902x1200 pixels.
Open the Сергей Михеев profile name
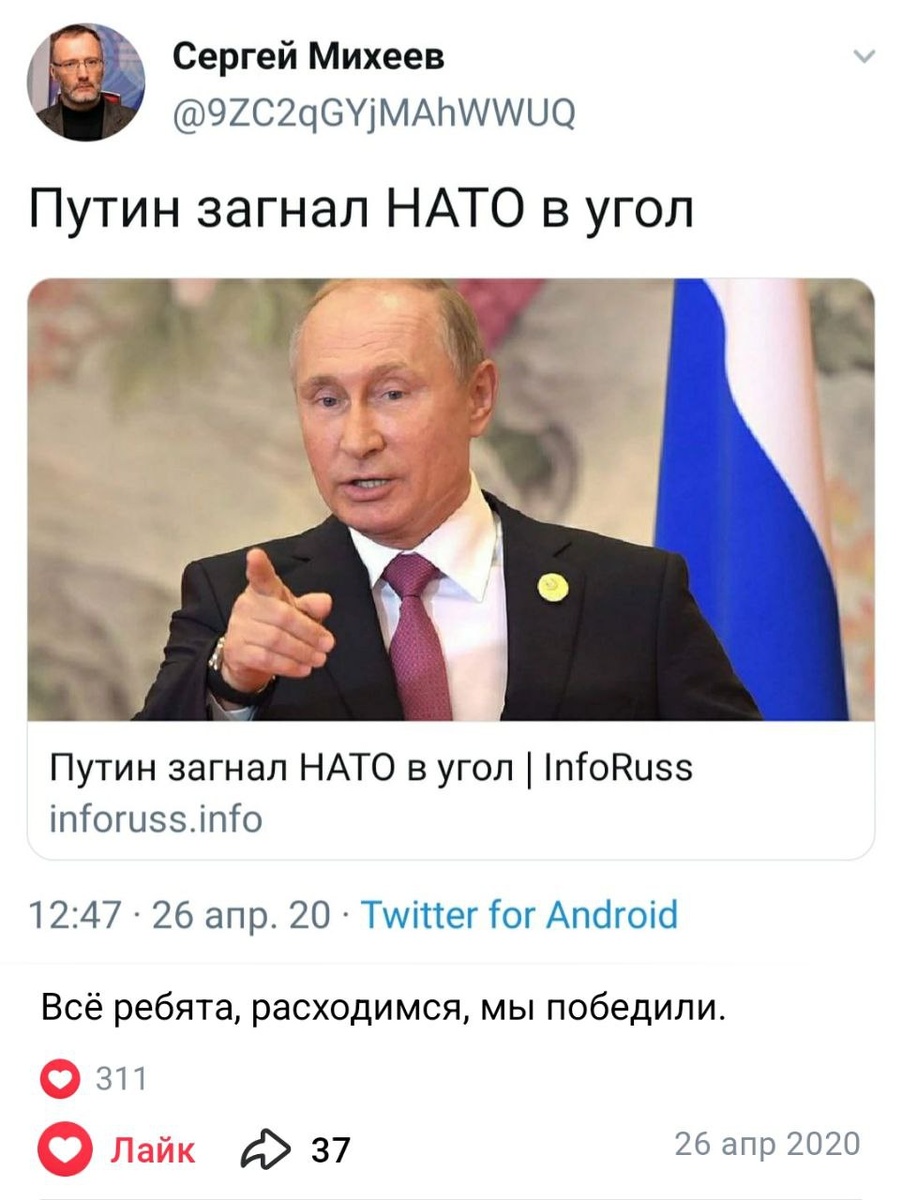coord(309,58)
